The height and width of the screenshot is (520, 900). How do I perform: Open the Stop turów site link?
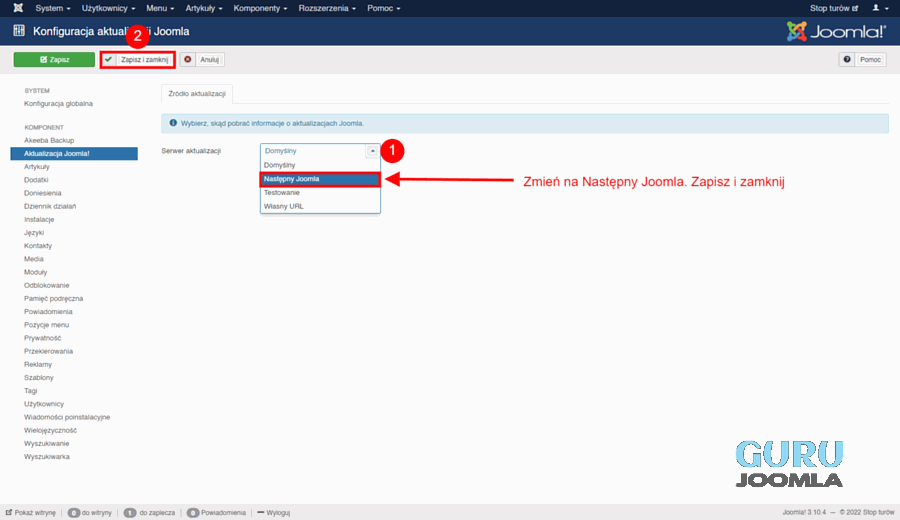click(834, 8)
